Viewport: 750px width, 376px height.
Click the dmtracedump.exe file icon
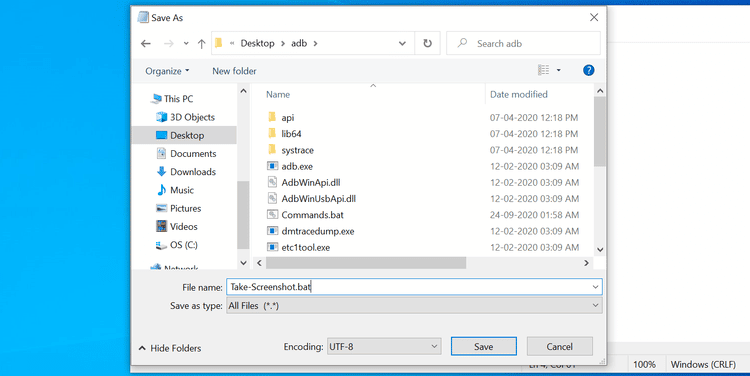pyautogui.click(x=272, y=231)
